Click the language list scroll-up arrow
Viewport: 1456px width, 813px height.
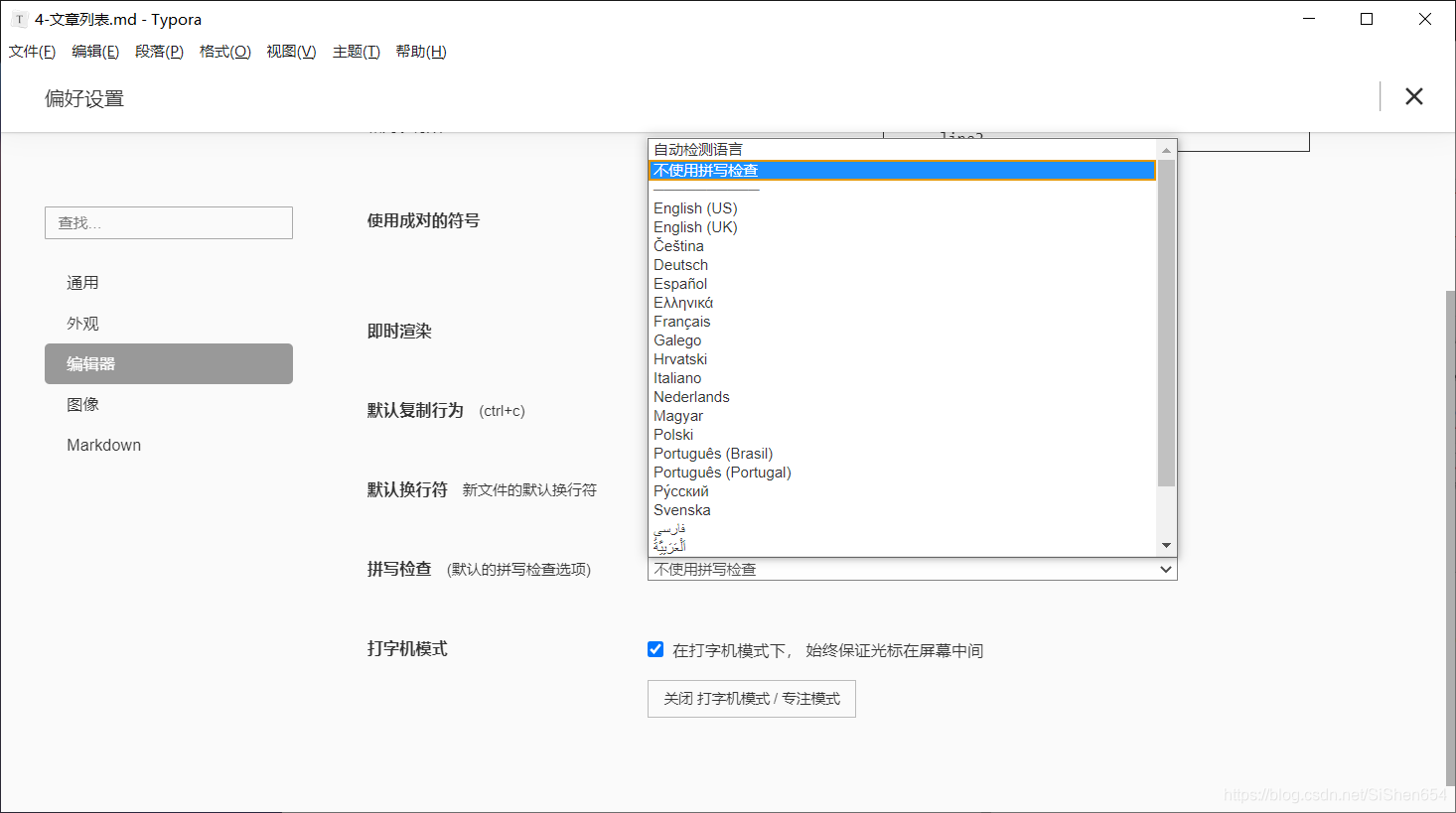1167,150
